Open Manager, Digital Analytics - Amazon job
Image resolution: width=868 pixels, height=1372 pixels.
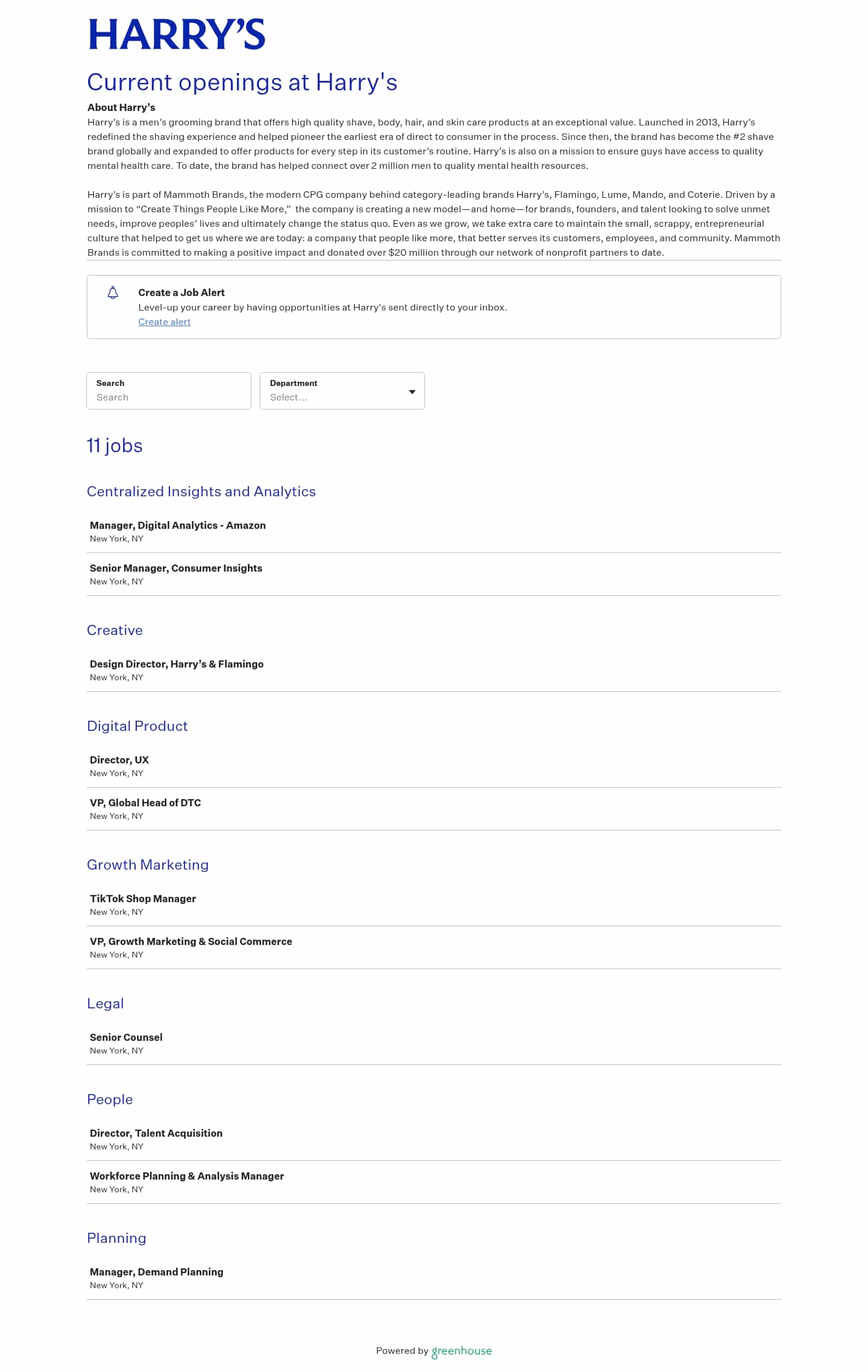tap(178, 525)
